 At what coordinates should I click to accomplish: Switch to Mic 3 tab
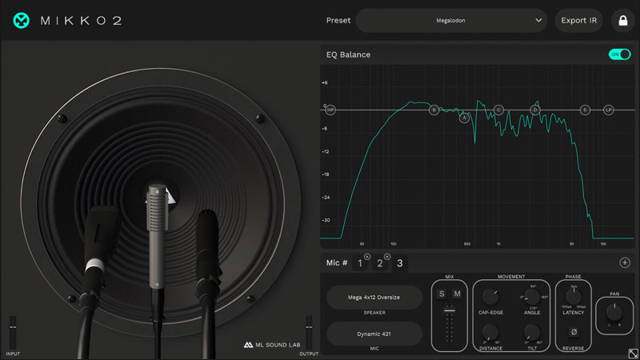400,263
